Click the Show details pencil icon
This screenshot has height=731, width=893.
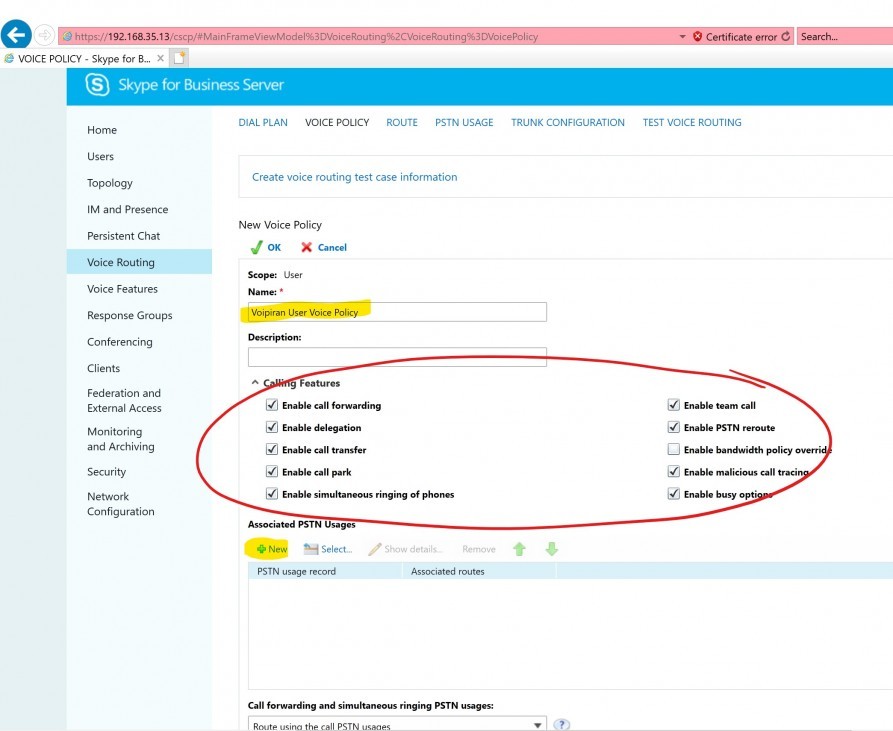(375, 549)
